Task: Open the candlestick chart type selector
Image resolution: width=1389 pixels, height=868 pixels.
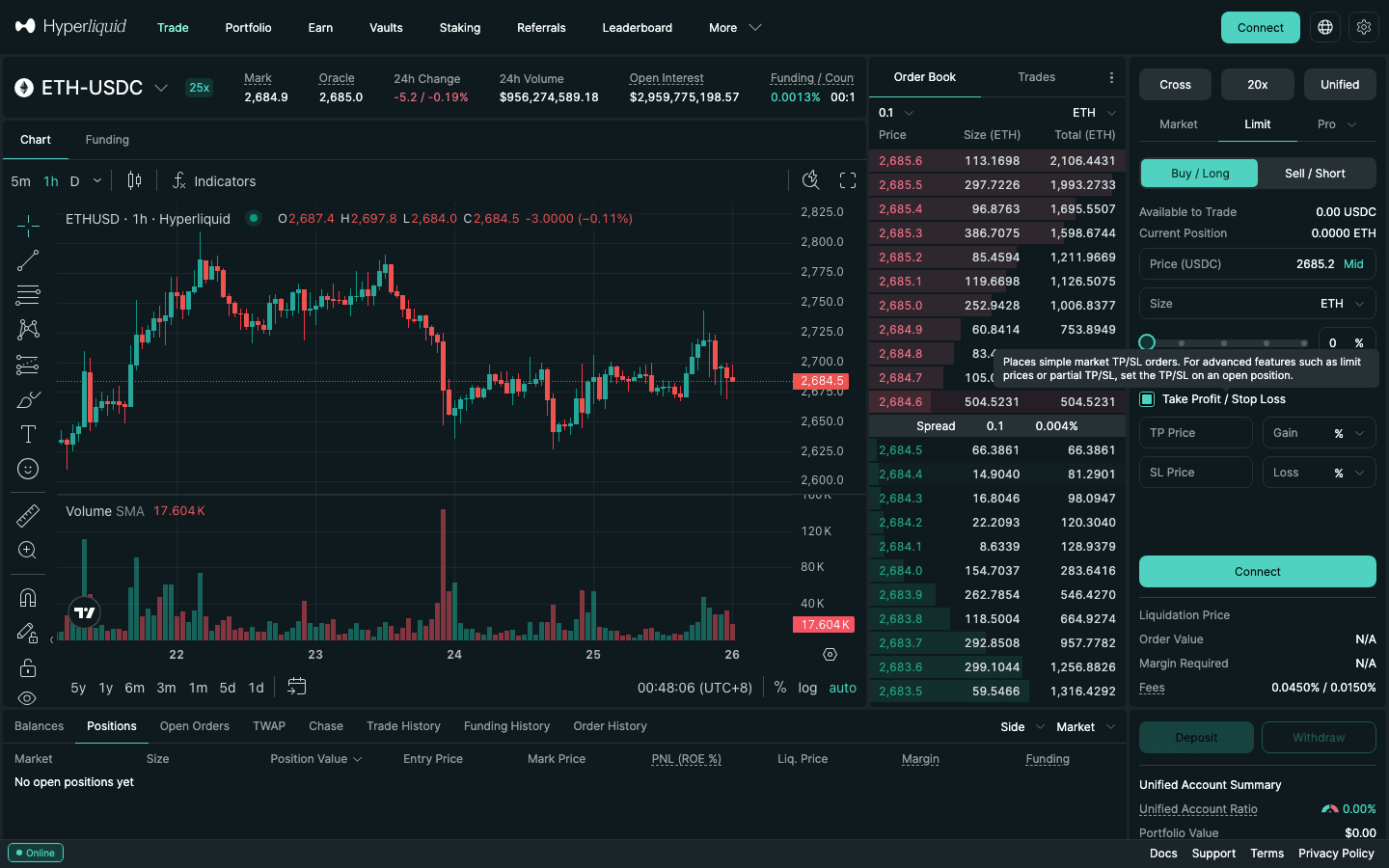Action: coord(135,180)
